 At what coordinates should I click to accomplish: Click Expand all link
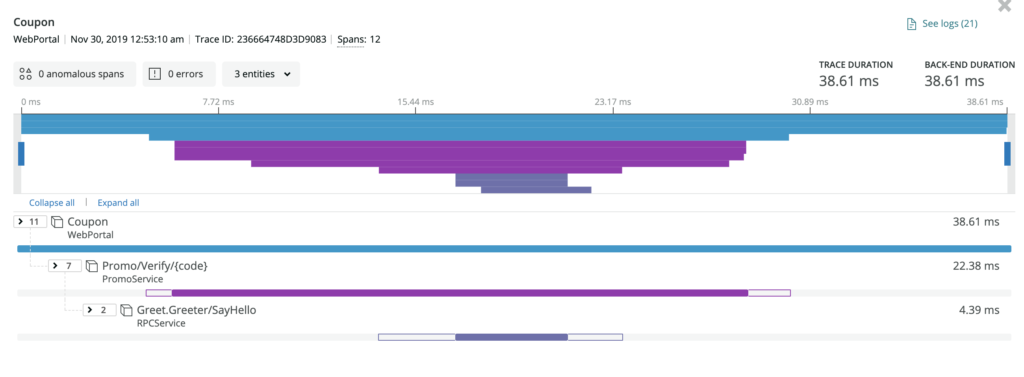click(x=118, y=203)
